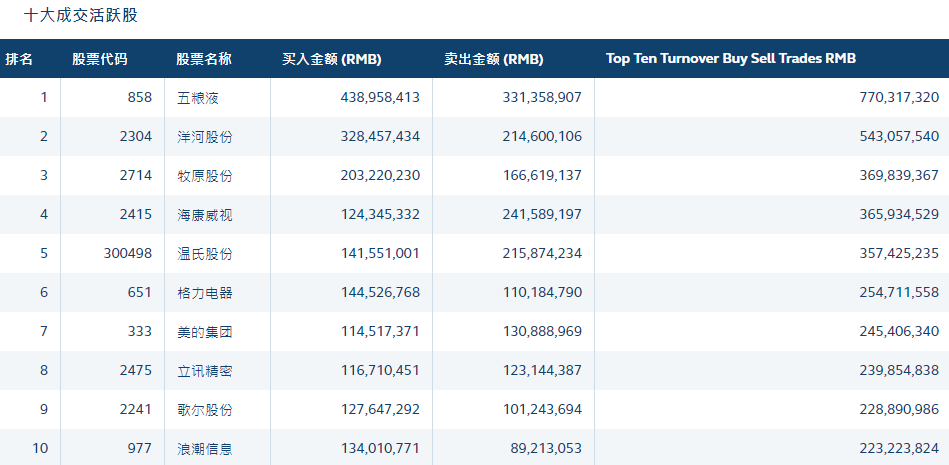The width and height of the screenshot is (949, 465).
Task: Click the 卖出金额 (RMB) column header
Action: click(494, 59)
